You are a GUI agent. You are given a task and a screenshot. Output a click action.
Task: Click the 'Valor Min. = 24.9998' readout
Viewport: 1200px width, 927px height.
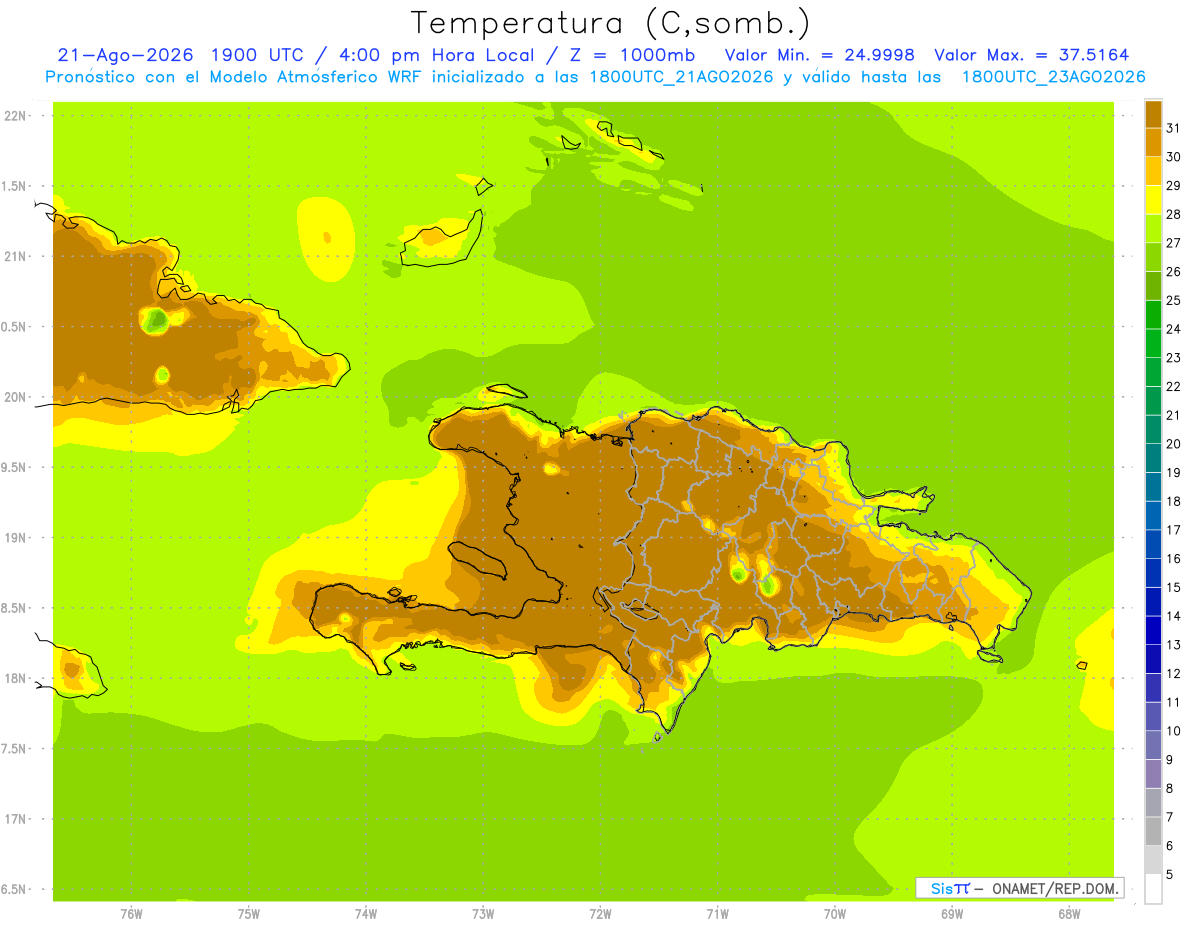[x=819, y=55]
